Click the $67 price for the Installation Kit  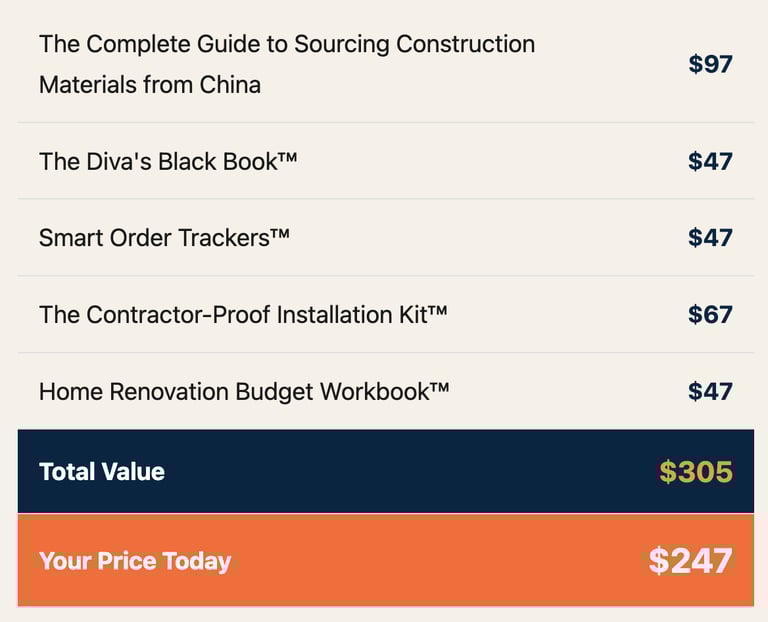tap(710, 314)
